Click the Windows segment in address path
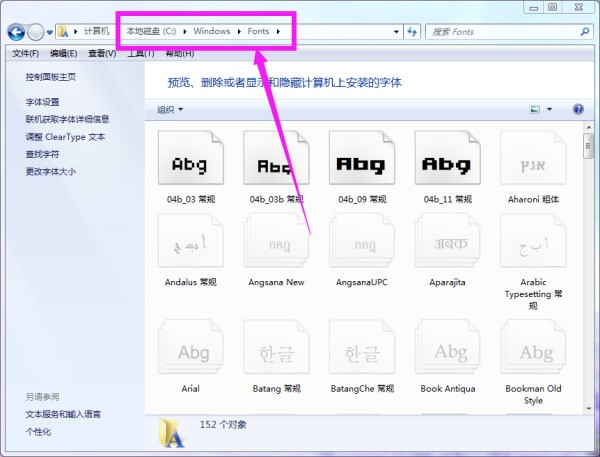 [x=212, y=32]
